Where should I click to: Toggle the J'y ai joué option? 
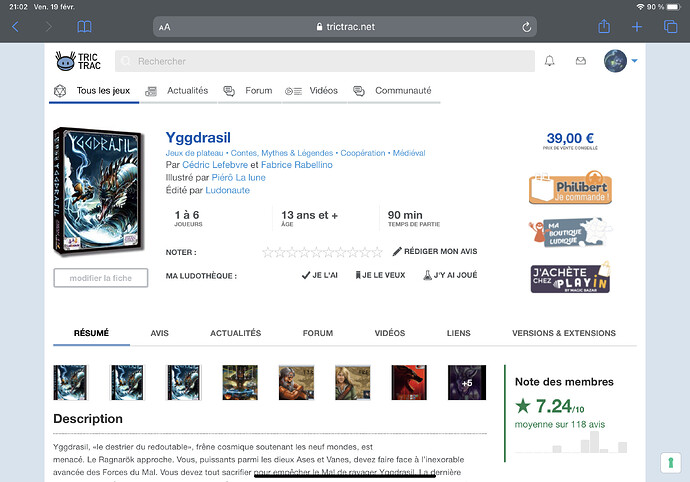(450, 275)
